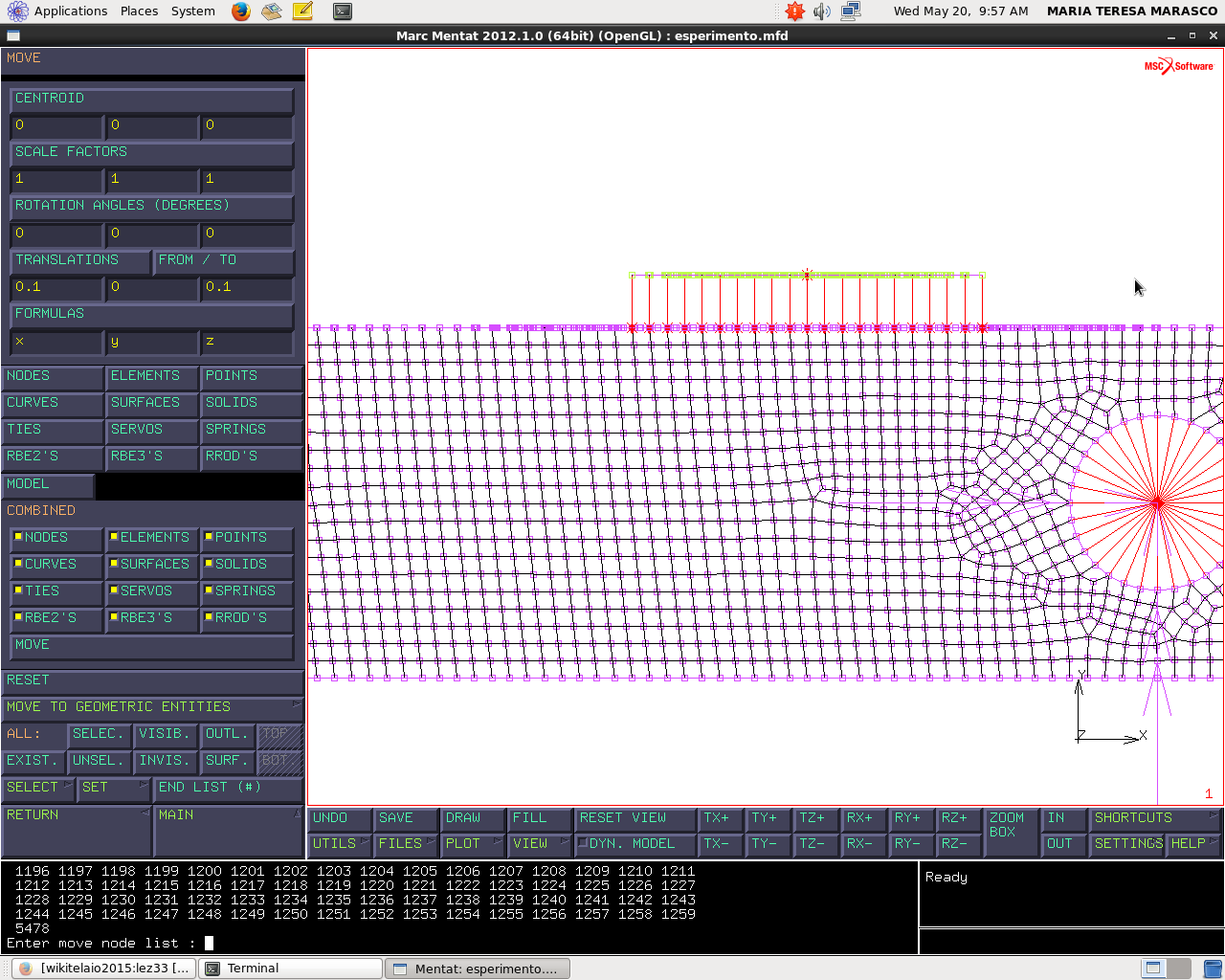Open the Places menu
1225x980 pixels.
140,11
